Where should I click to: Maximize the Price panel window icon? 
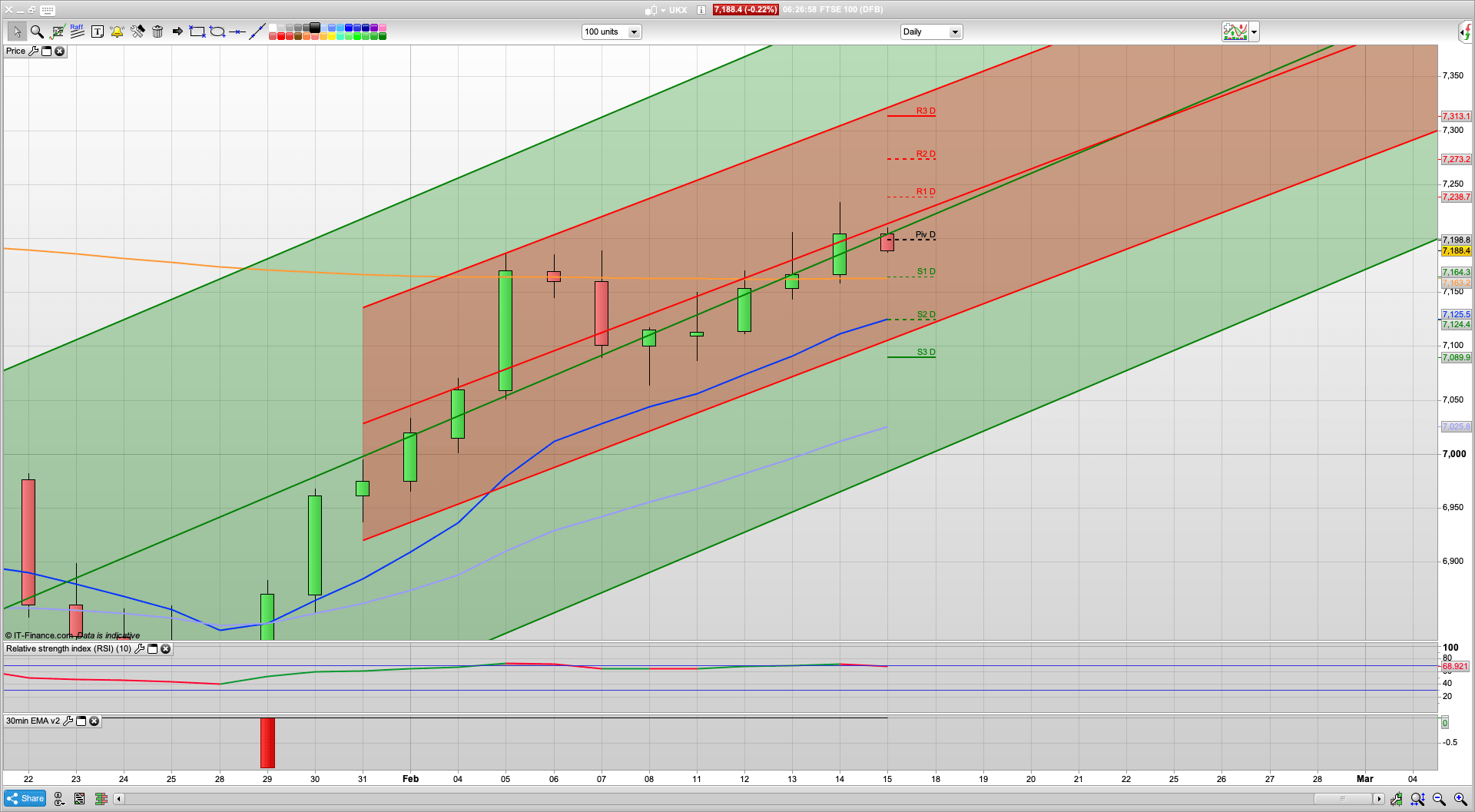click(x=46, y=51)
